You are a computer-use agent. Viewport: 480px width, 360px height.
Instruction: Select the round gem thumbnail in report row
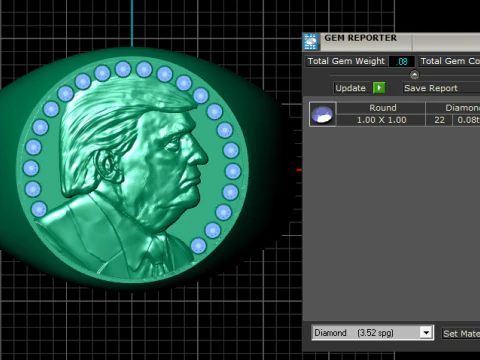click(x=322, y=114)
